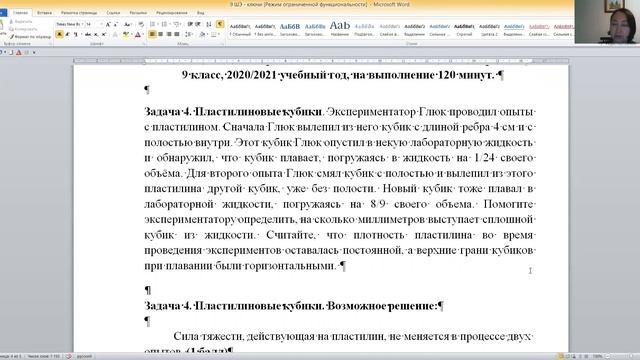Open the font color dropdown arrow
The width and height of the screenshot is (640, 360).
coord(144,35)
